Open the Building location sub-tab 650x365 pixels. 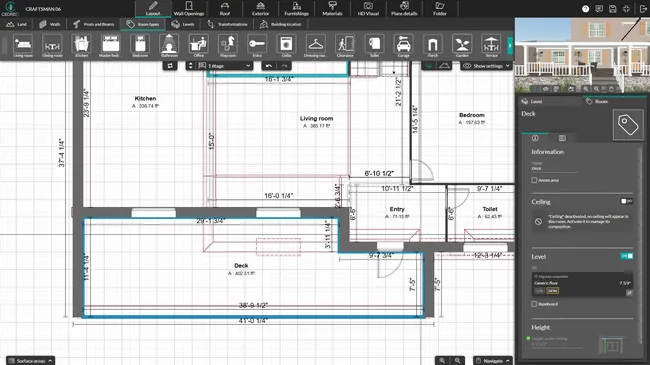tap(281, 24)
